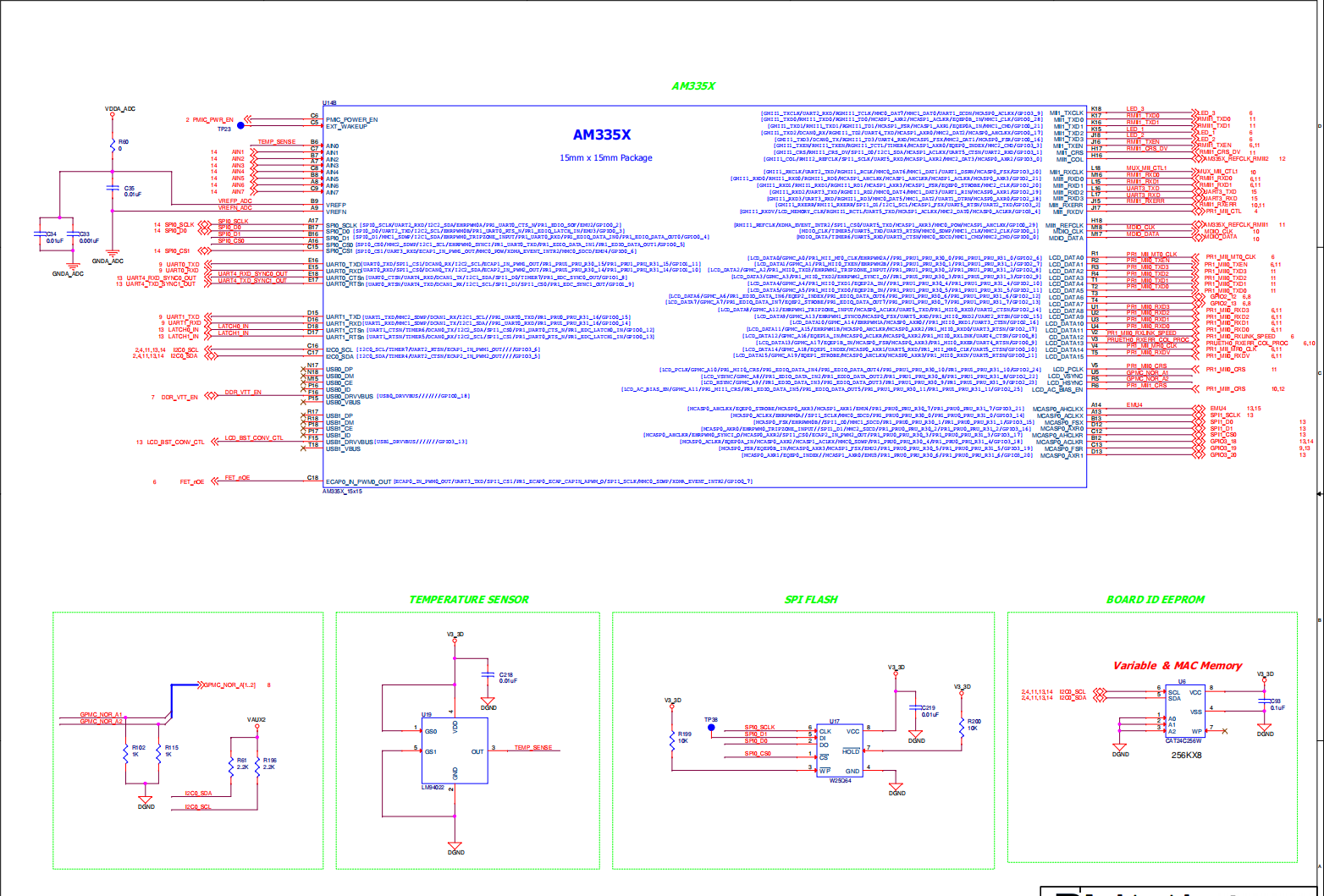Screen dimensions: 1324x896
Task: Select the 'Variable & MAC Memory' note
Action: point(1178,666)
